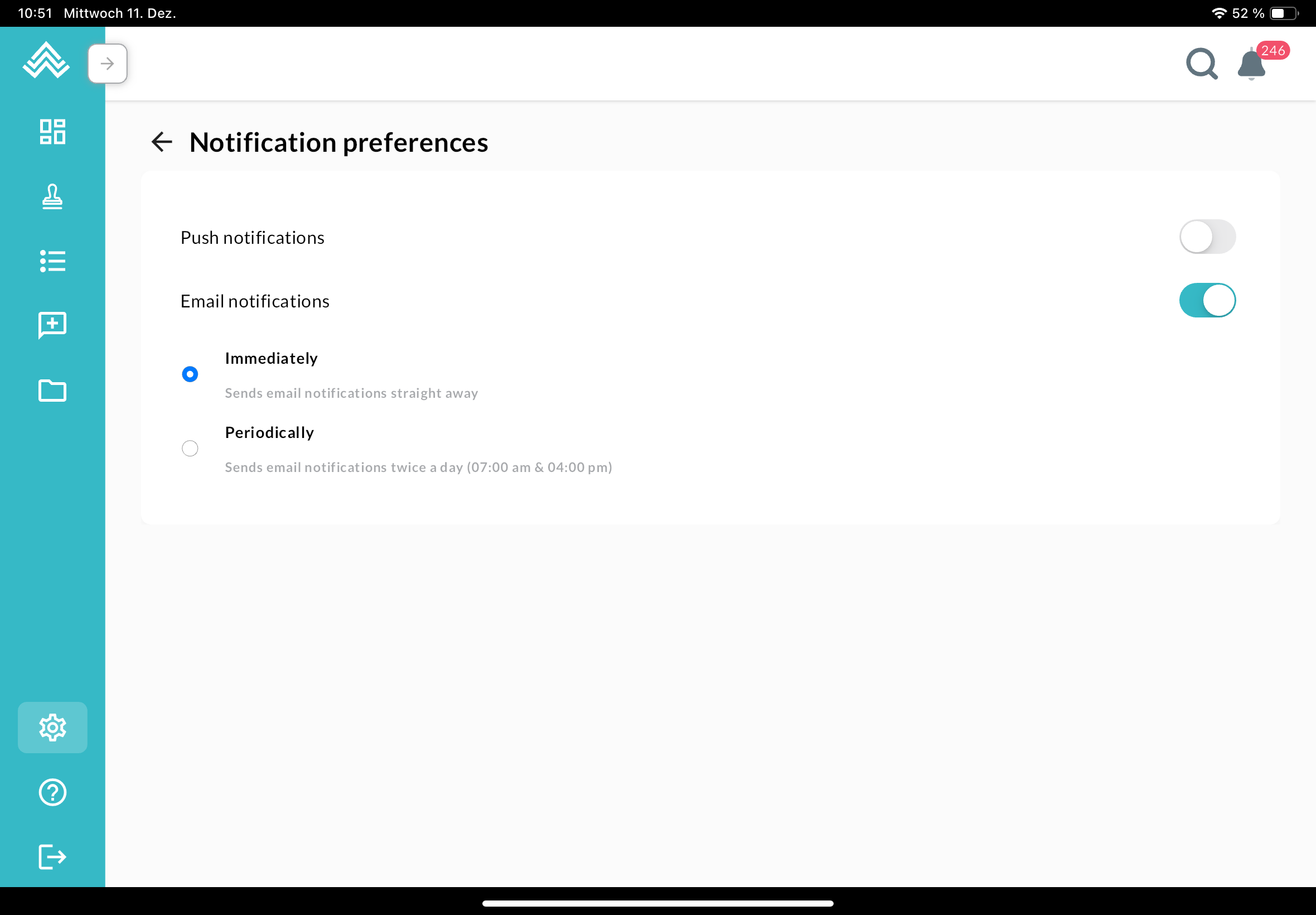Enable the Push notifications toggle
This screenshot has width=1316, height=915.
(1207, 237)
